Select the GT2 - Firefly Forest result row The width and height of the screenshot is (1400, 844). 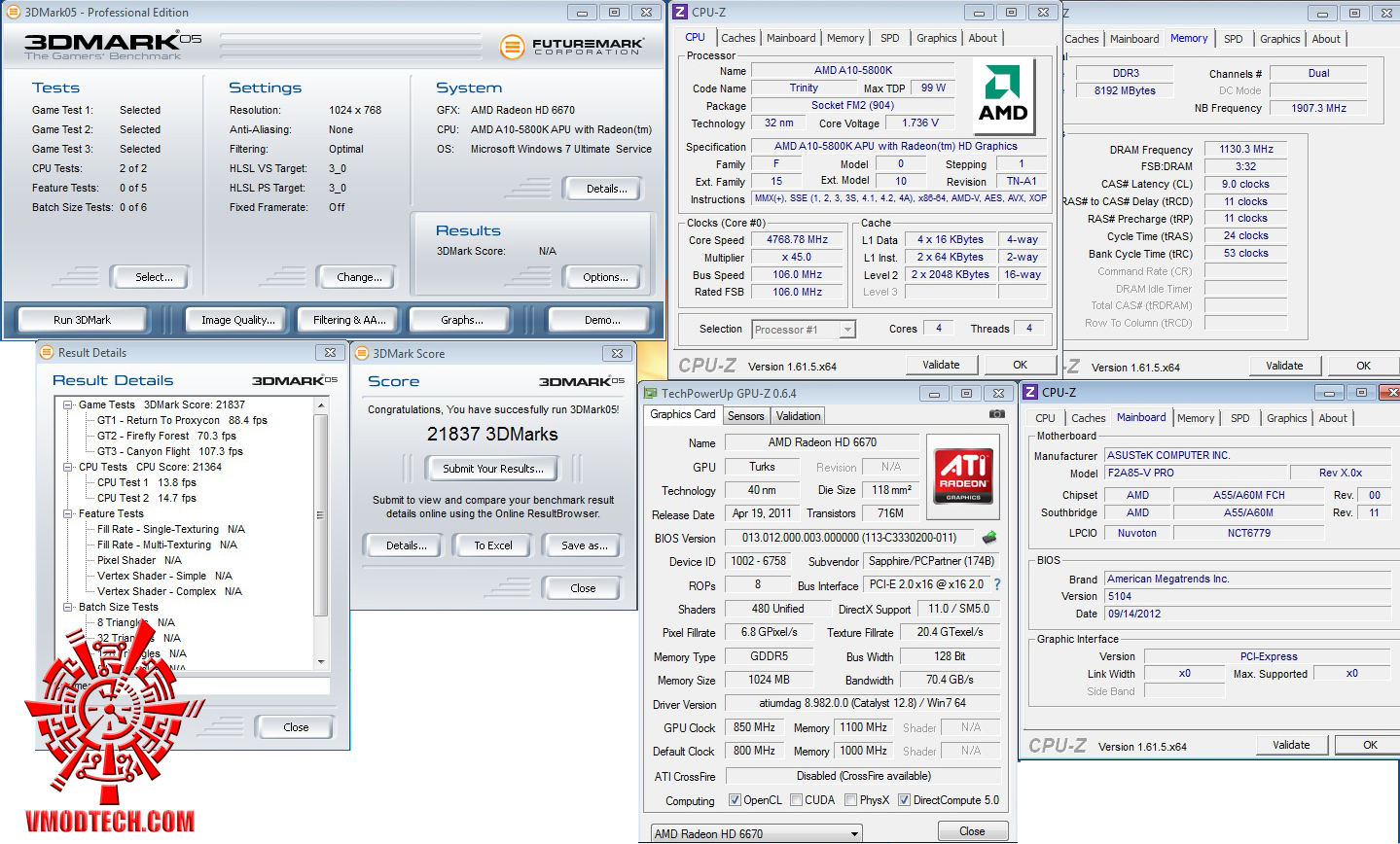(x=166, y=436)
